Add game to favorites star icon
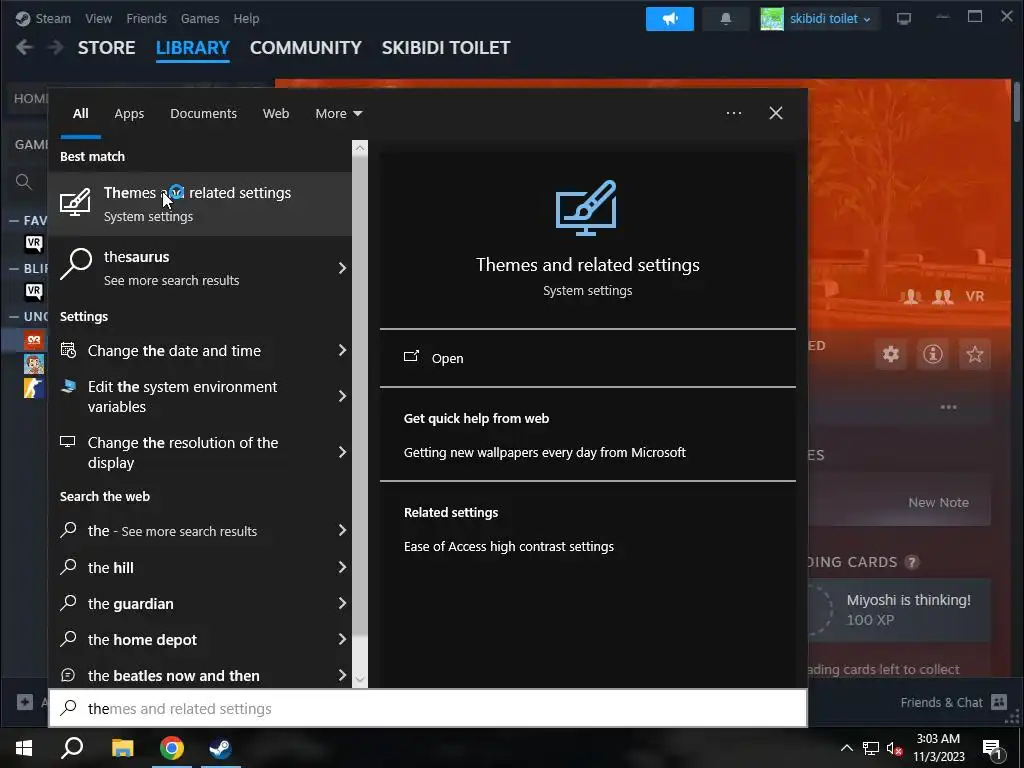Image resolution: width=1024 pixels, height=768 pixels. click(974, 354)
